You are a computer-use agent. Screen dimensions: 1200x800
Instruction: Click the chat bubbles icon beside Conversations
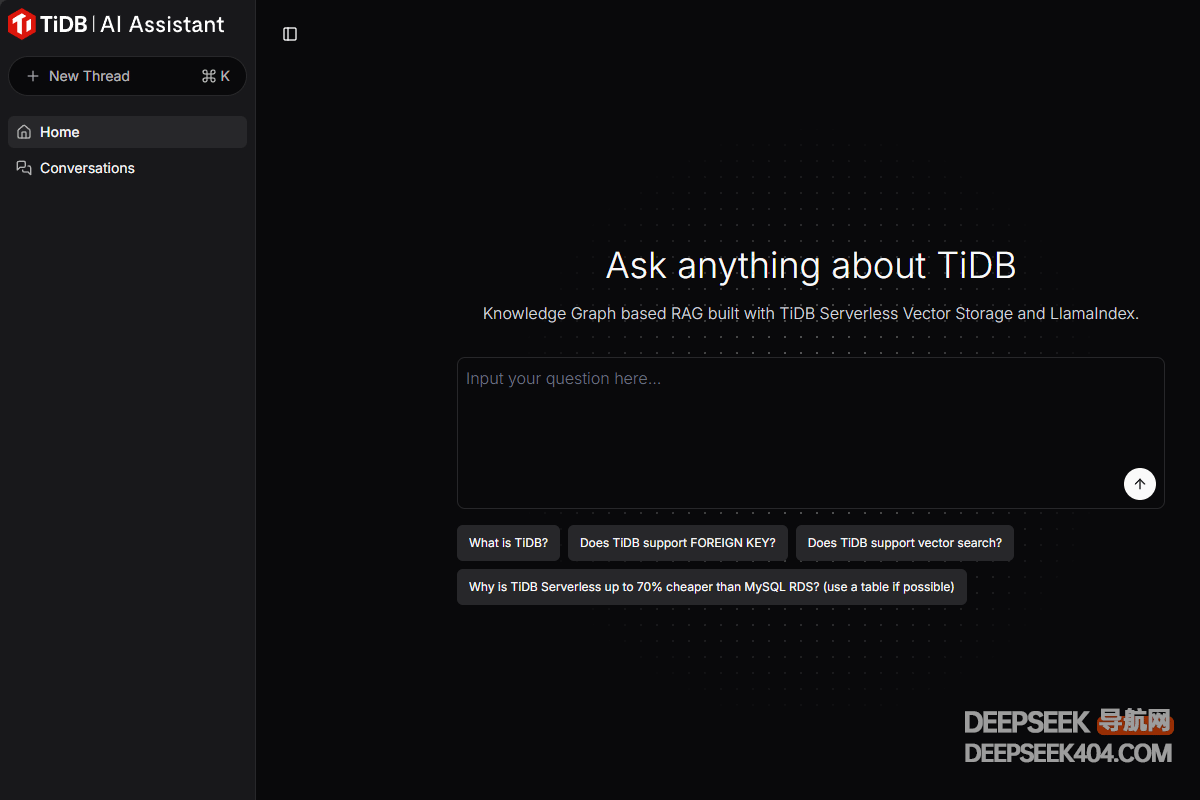tap(24, 168)
